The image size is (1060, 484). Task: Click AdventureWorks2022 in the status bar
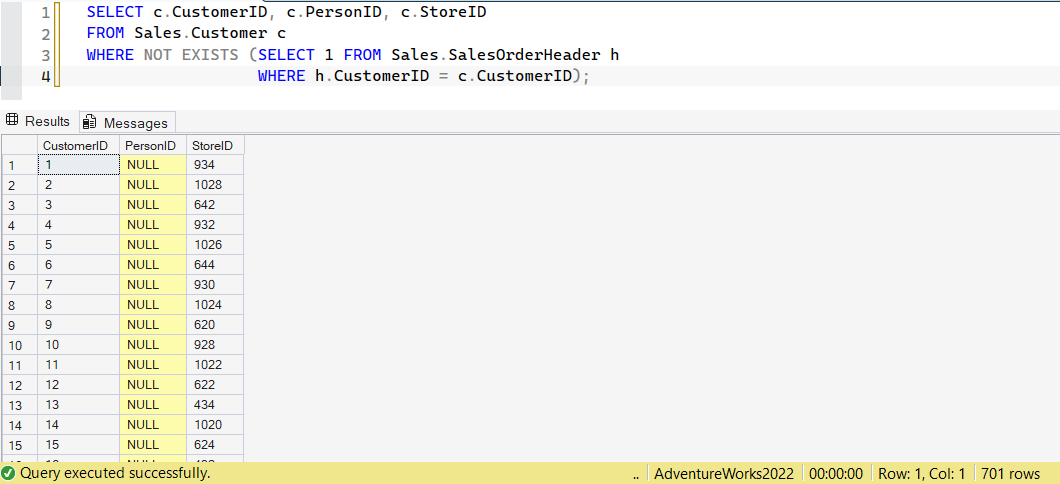[x=724, y=474]
